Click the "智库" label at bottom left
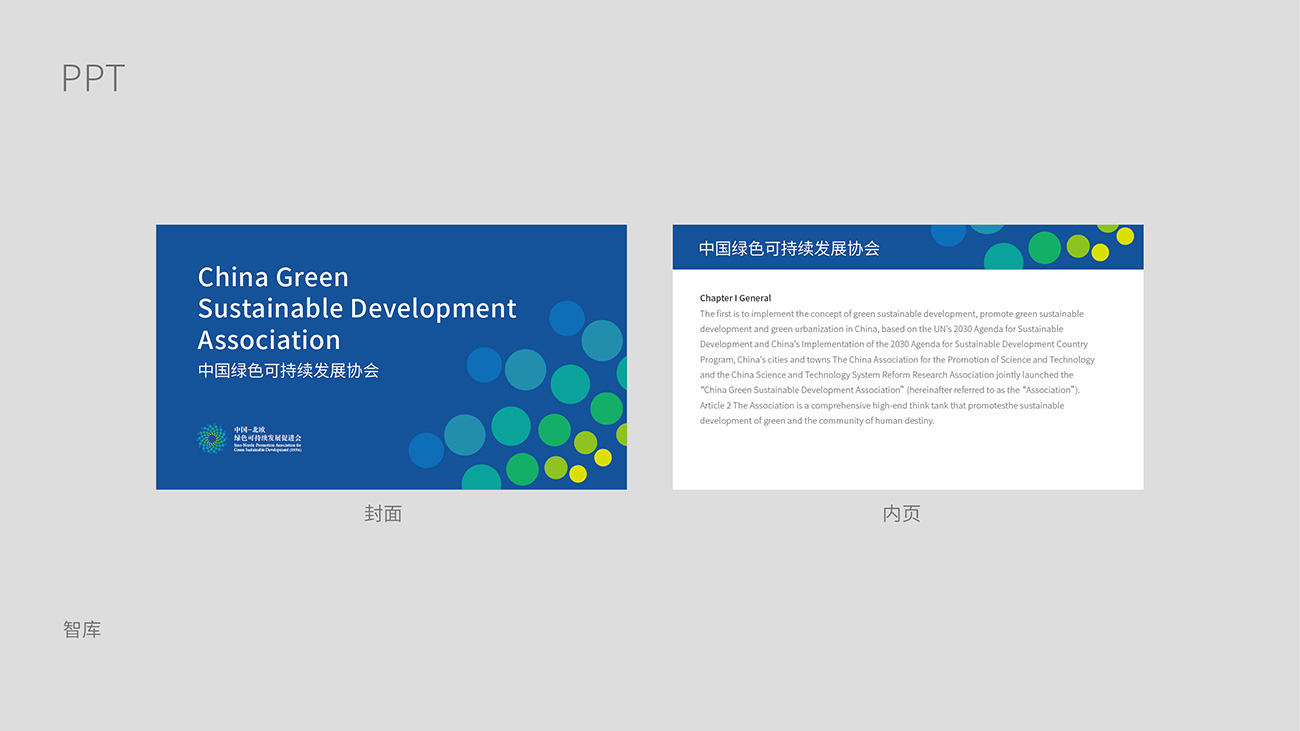 [x=82, y=630]
